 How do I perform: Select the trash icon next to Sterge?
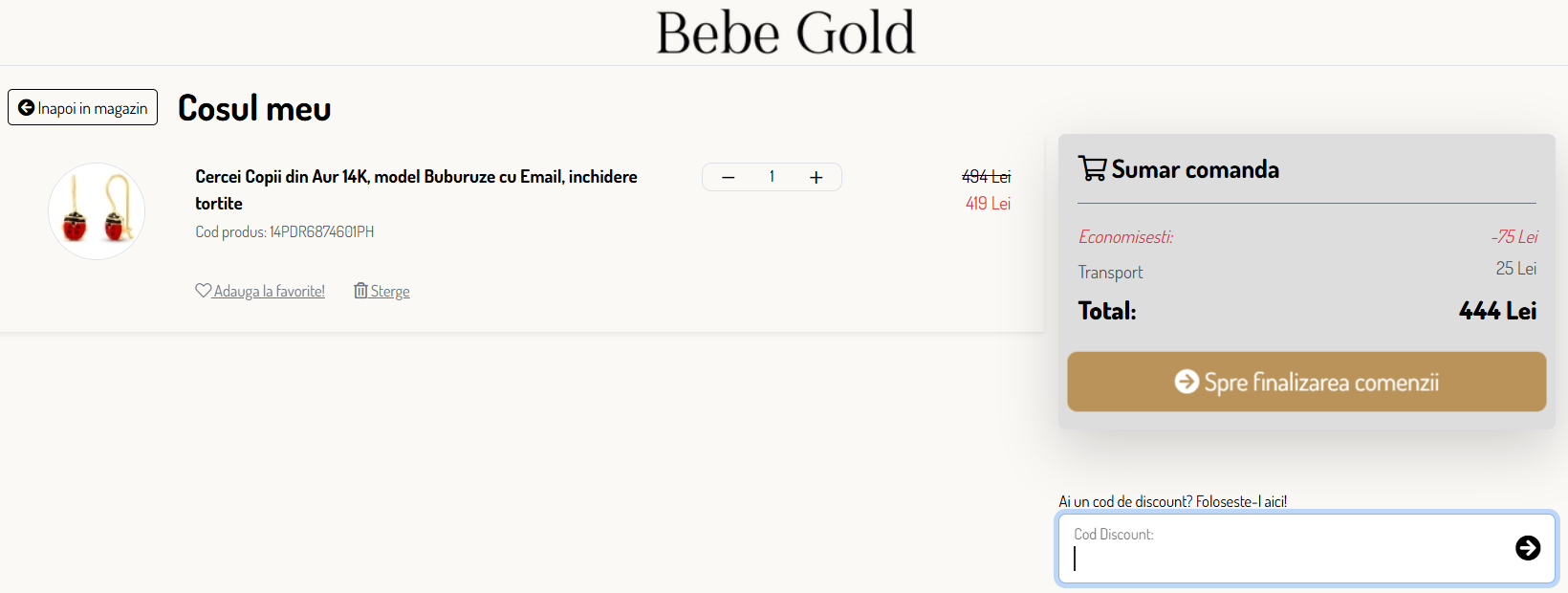(x=360, y=290)
